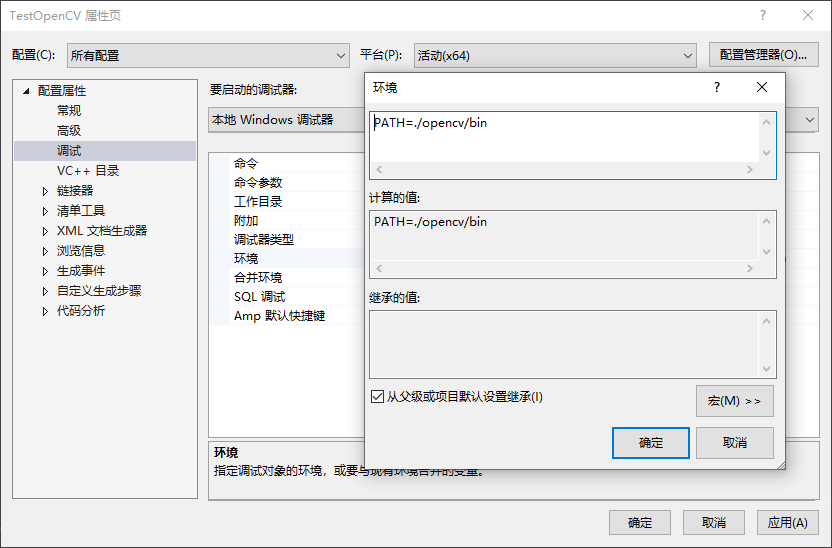This screenshot has width=832, height=548.
Task: Cancel the 环境 dialog with 取消
Action: [734, 443]
